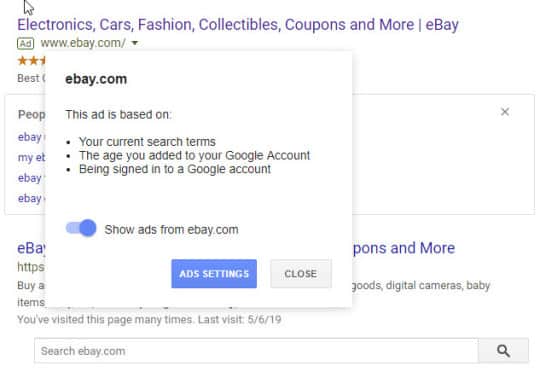The height and width of the screenshot is (377, 540).
Task: Focus the Search ebay.com input field
Action: click(x=256, y=351)
